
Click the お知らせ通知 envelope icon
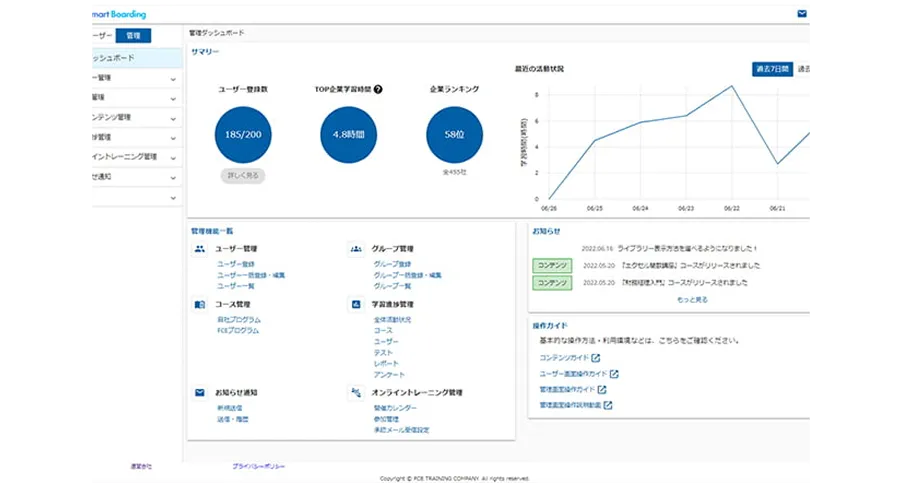click(200, 393)
